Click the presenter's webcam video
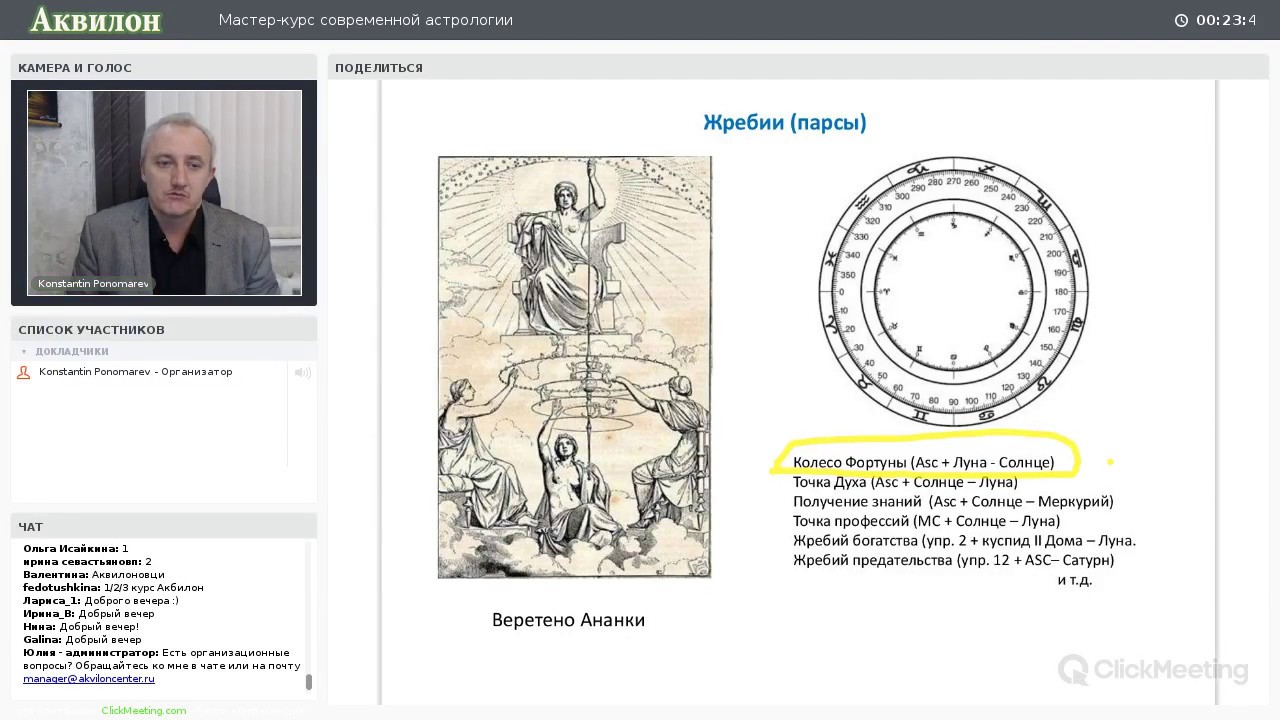Screen dimensions: 1280x720 pos(164,193)
